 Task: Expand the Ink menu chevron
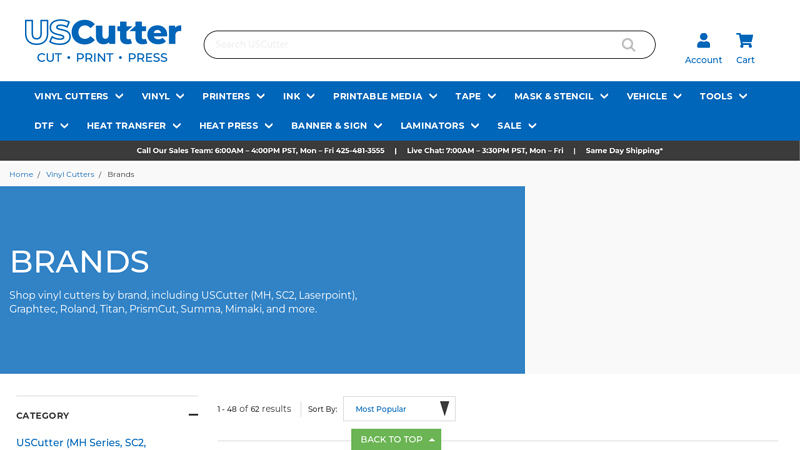310,97
